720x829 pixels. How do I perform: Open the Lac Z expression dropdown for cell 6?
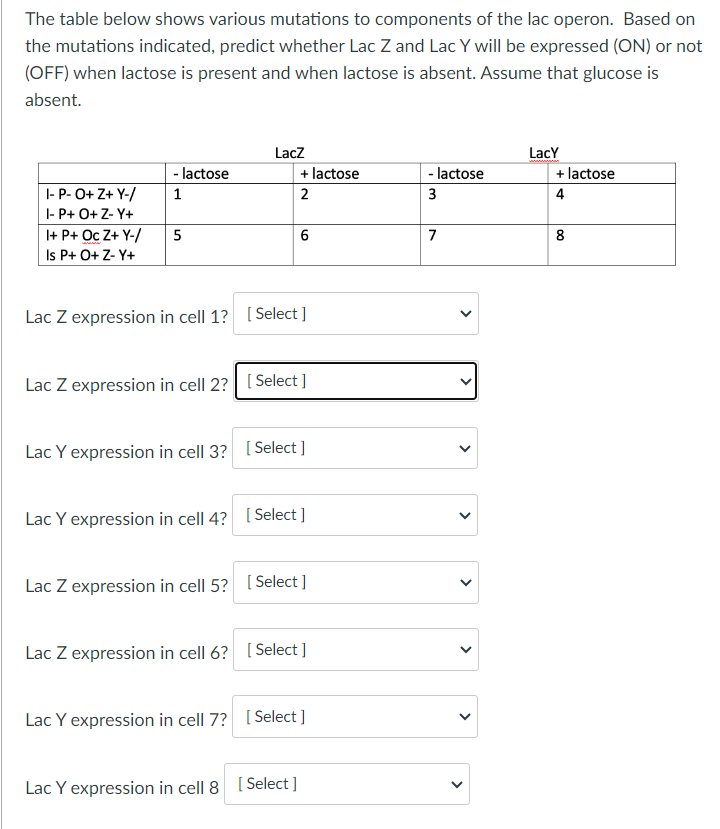coord(355,649)
